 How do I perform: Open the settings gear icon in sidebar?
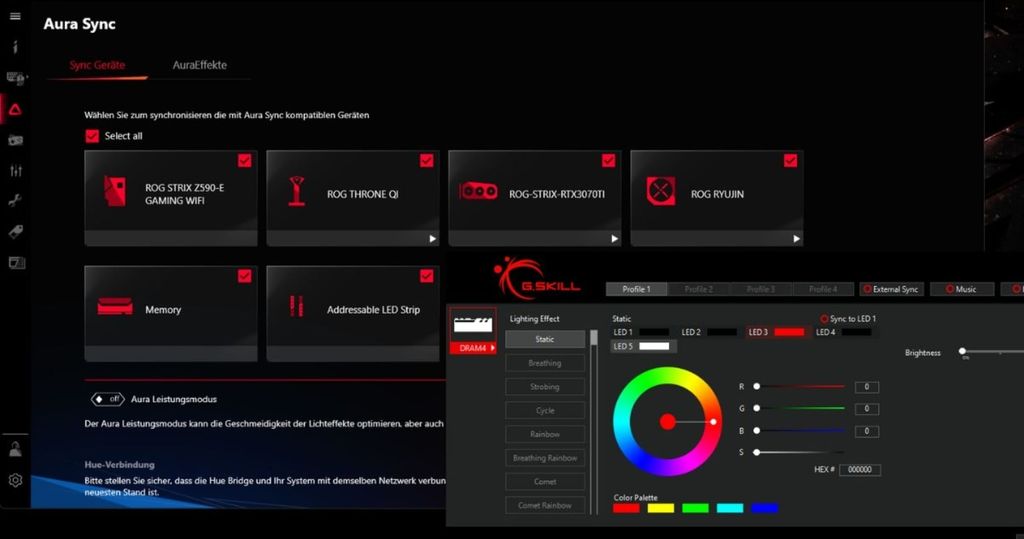pyautogui.click(x=15, y=480)
